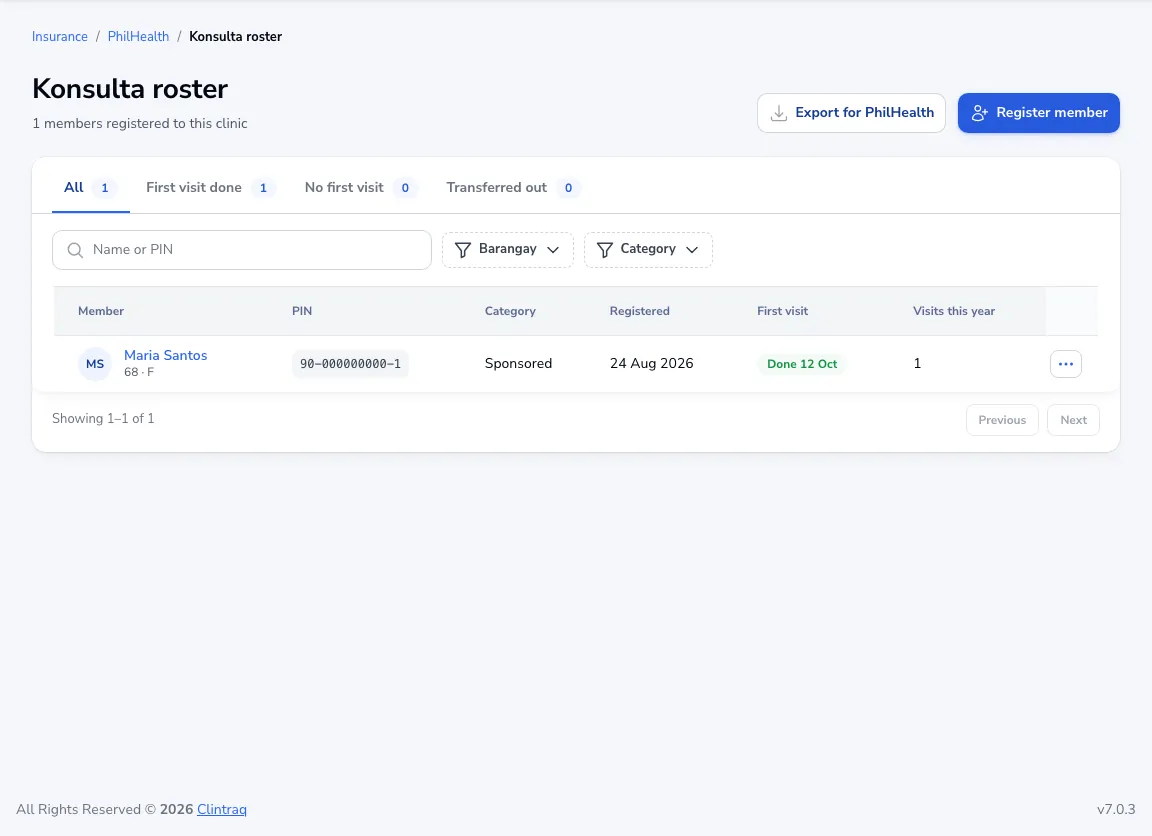The height and width of the screenshot is (836, 1152).
Task: Switch to the First visit done tab
Action: point(210,187)
